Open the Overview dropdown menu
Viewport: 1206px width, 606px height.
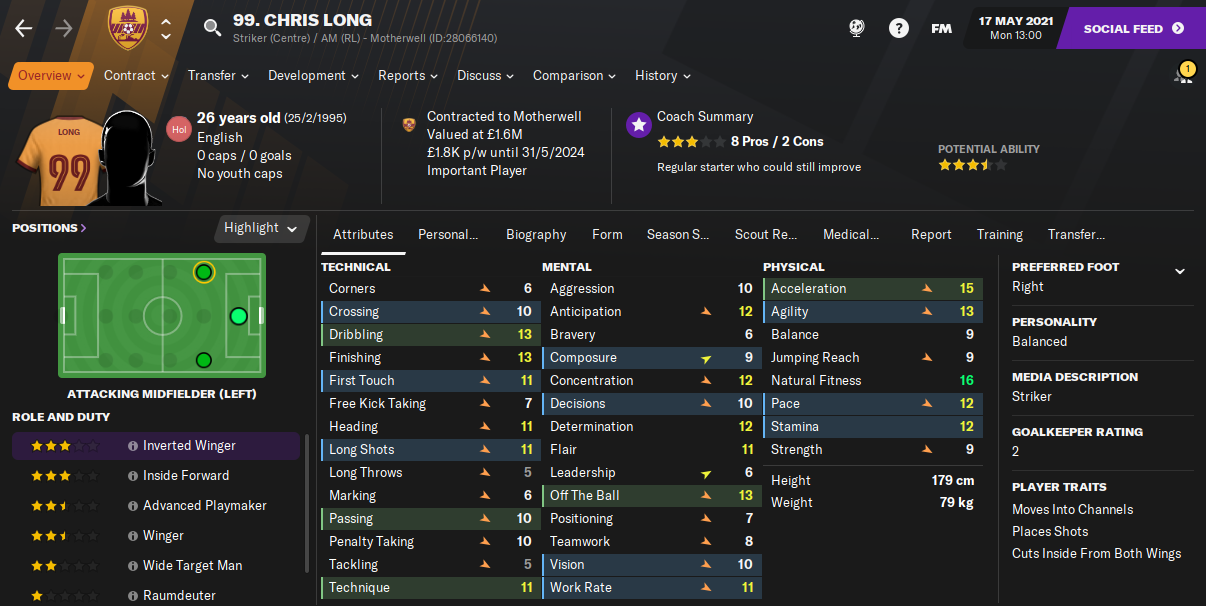pyautogui.click(x=51, y=75)
